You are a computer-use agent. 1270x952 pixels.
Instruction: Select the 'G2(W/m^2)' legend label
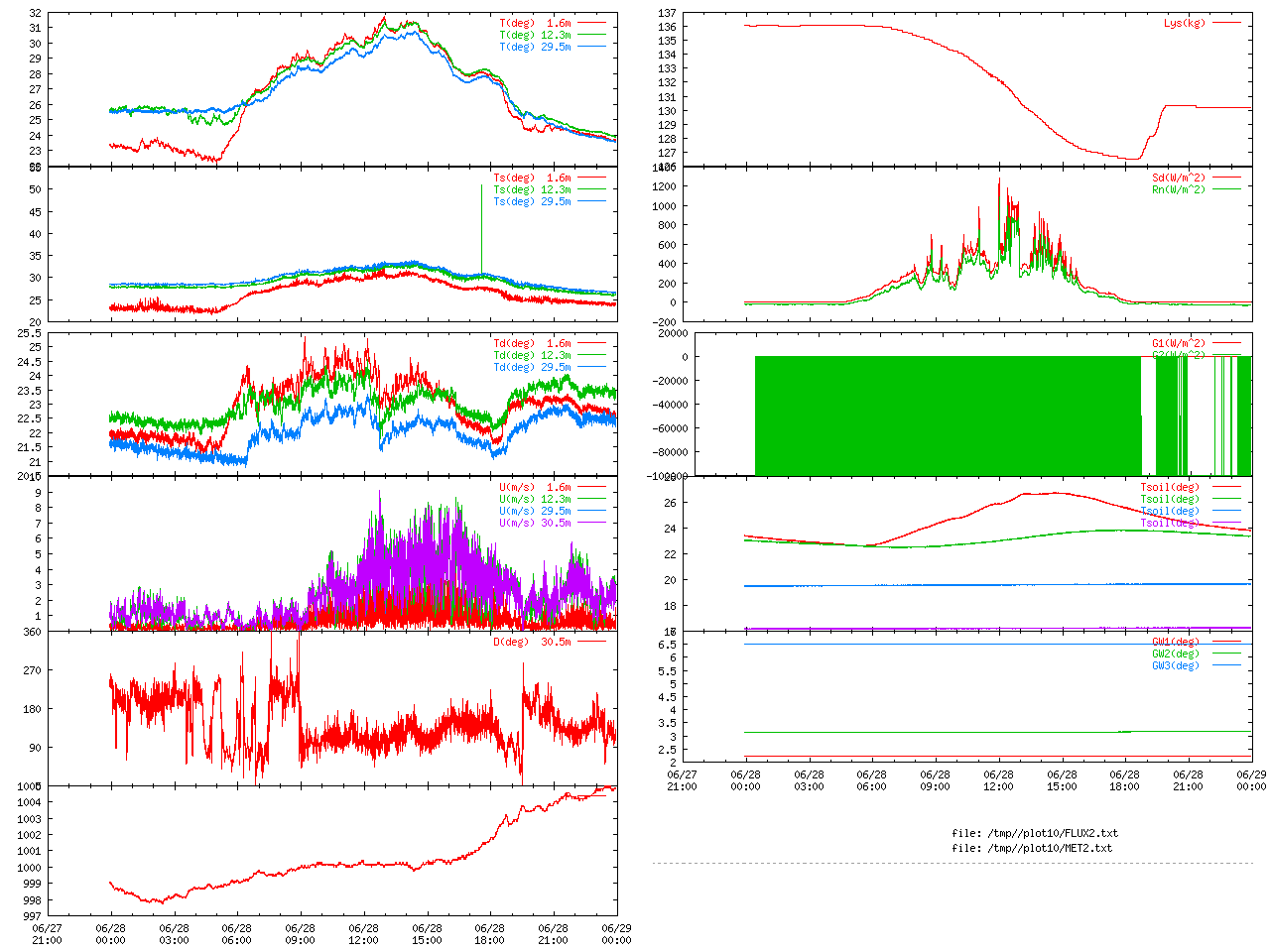(x=1179, y=355)
